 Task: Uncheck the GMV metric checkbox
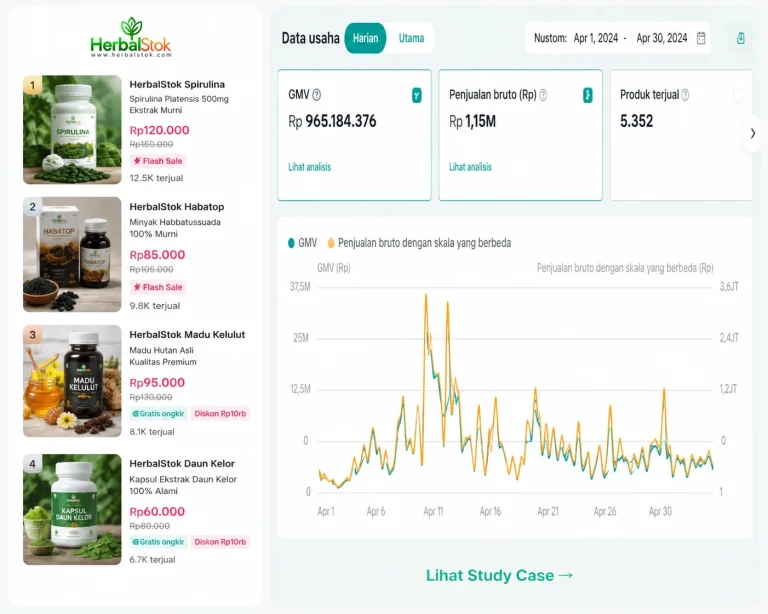pyautogui.click(x=417, y=95)
